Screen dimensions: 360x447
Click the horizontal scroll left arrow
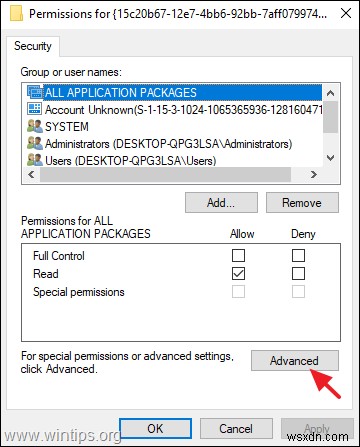coord(31,174)
